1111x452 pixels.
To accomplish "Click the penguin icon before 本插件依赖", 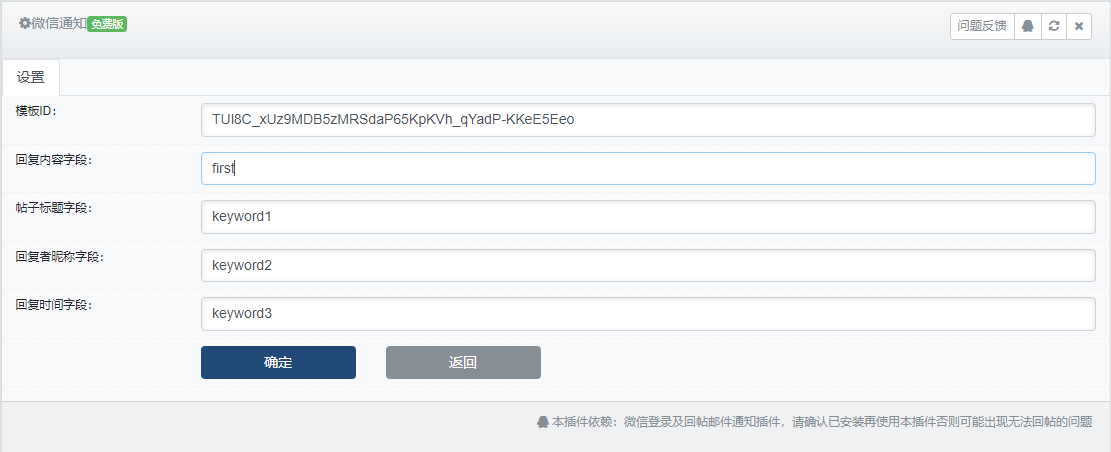I will (x=543, y=422).
